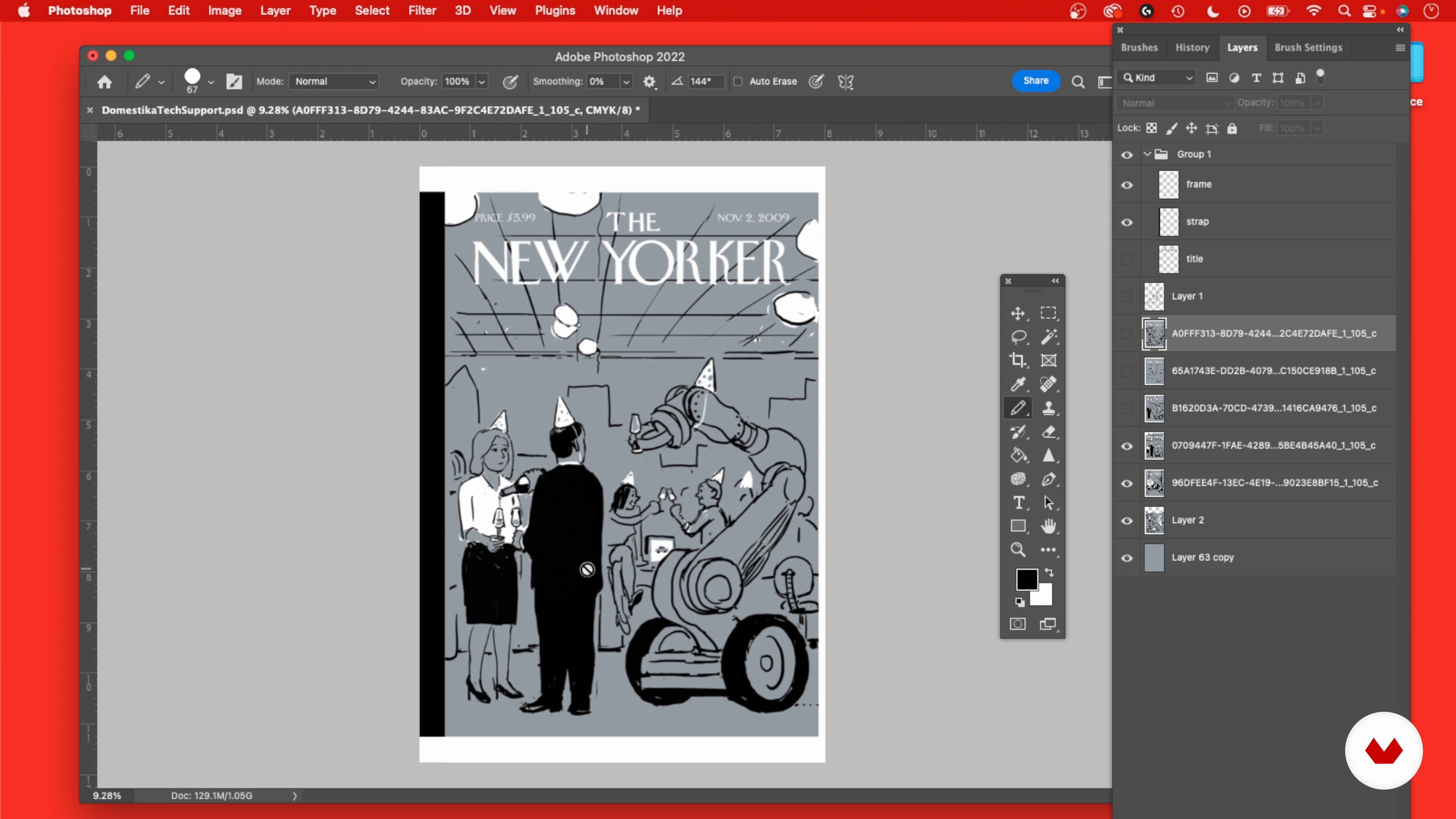Reset default foreground and background colors
1456x819 pixels.
point(1019,602)
